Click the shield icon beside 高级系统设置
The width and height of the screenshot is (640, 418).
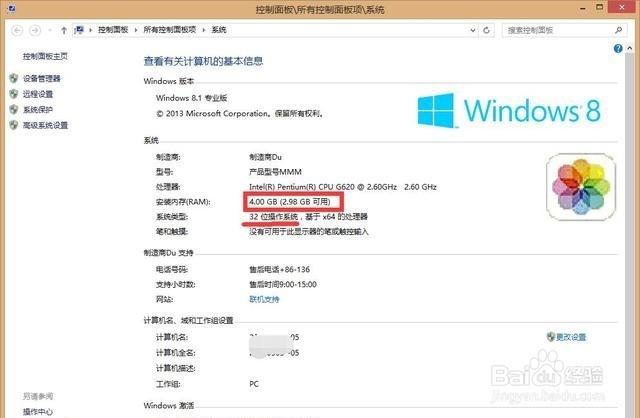click(14, 125)
